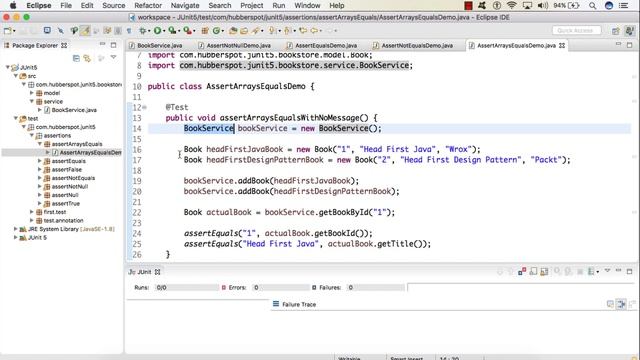The width and height of the screenshot is (640, 360).
Task: Open the Apple menu
Action: pyautogui.click(x=13, y=5)
